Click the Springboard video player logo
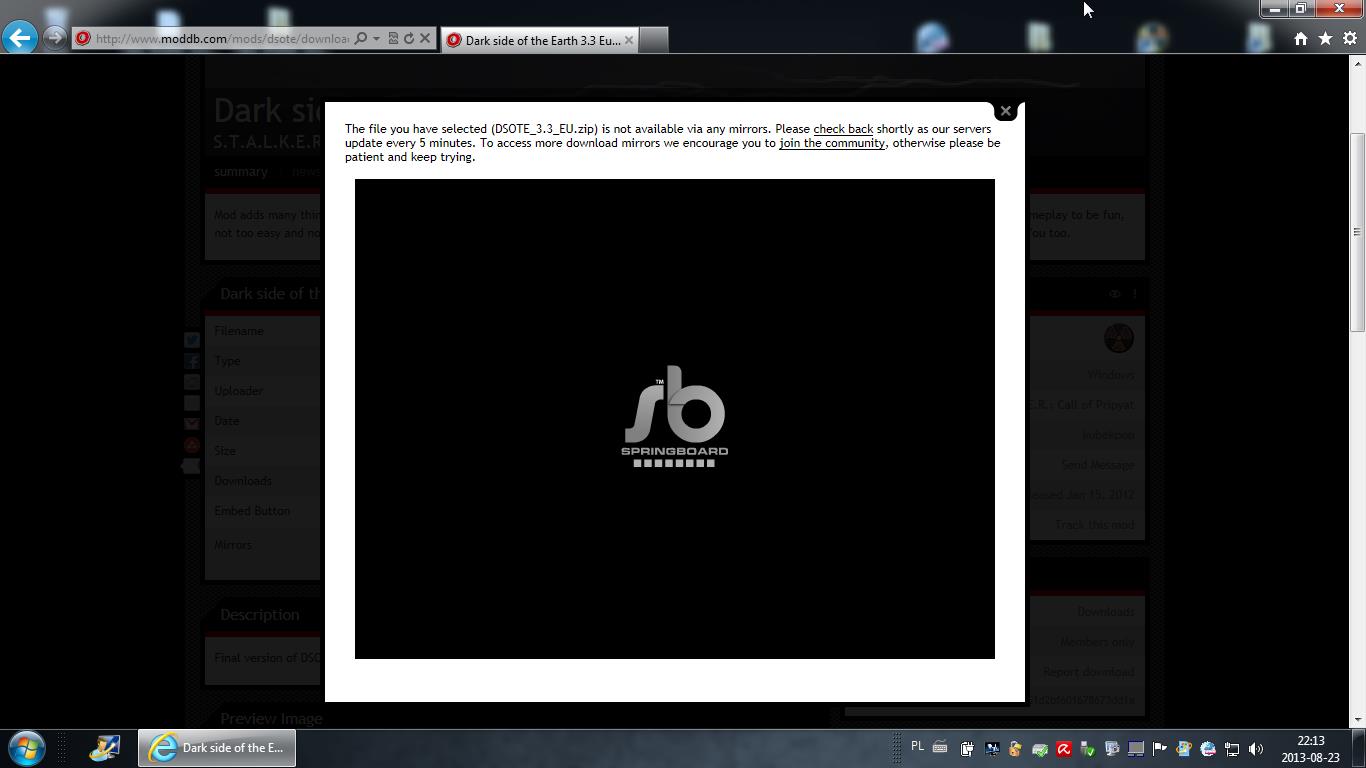The image size is (1366, 768). click(675, 416)
